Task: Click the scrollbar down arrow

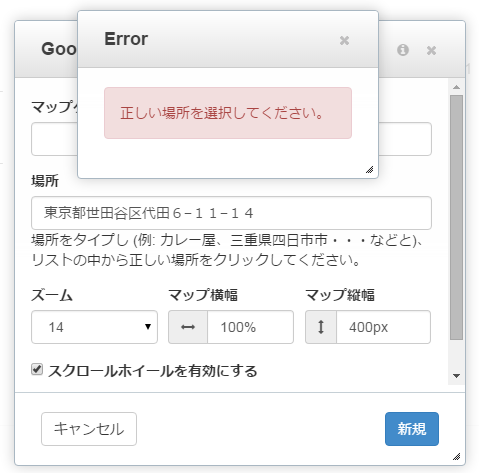Action: point(456,376)
